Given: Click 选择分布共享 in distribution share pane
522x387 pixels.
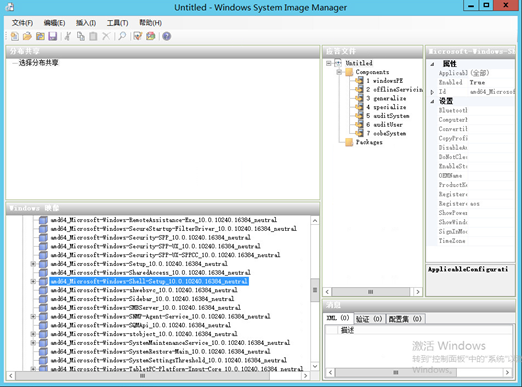Looking at the screenshot, I should coord(38,63).
